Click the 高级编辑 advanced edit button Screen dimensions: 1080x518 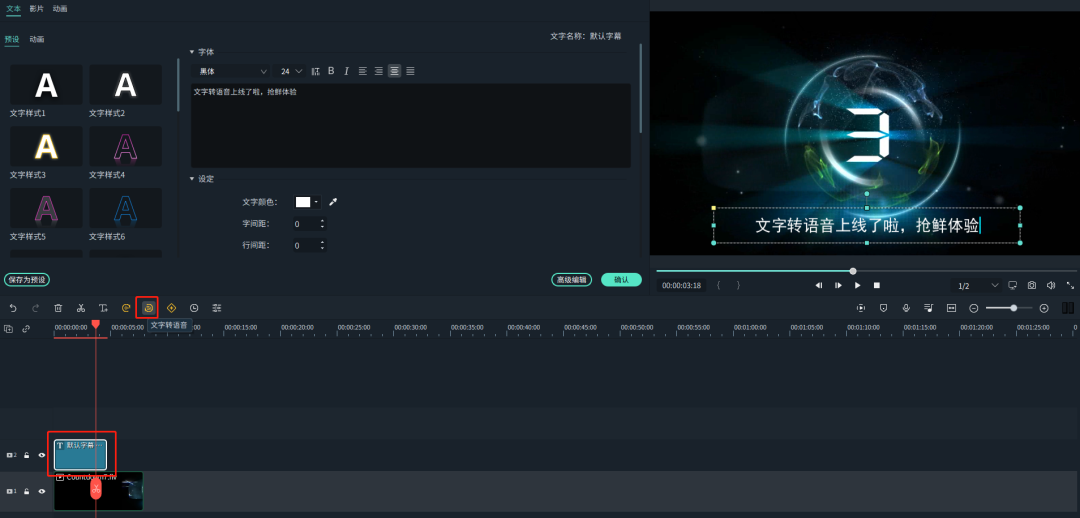[571, 280]
